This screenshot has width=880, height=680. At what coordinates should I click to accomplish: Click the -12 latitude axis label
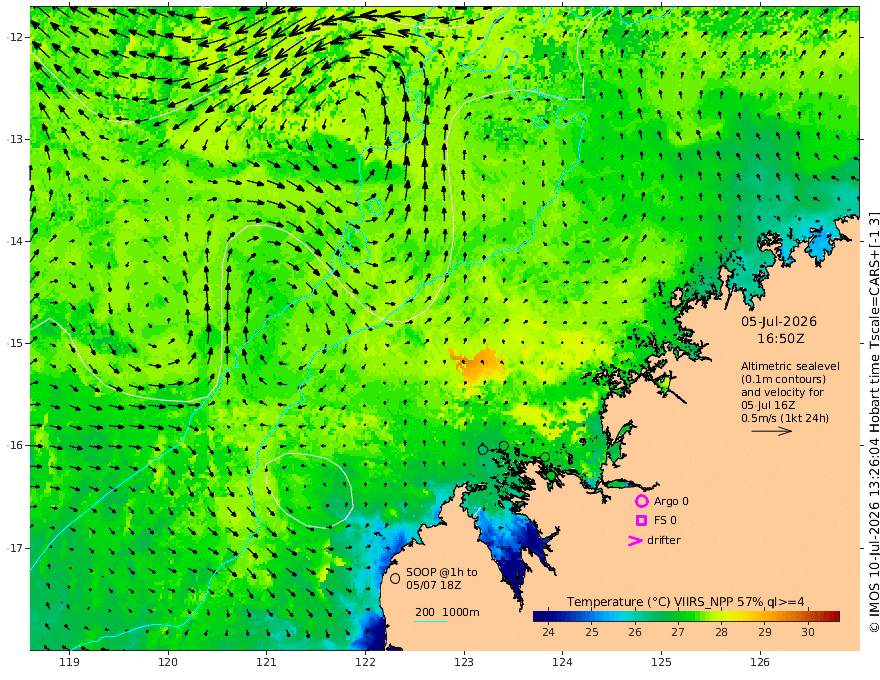15,37
